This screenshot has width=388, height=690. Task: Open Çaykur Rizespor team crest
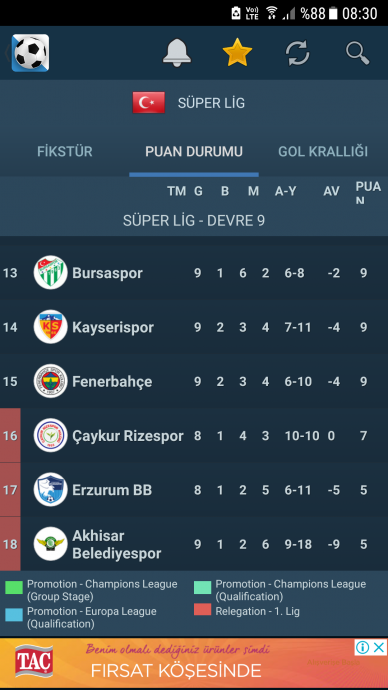pyautogui.click(x=51, y=435)
